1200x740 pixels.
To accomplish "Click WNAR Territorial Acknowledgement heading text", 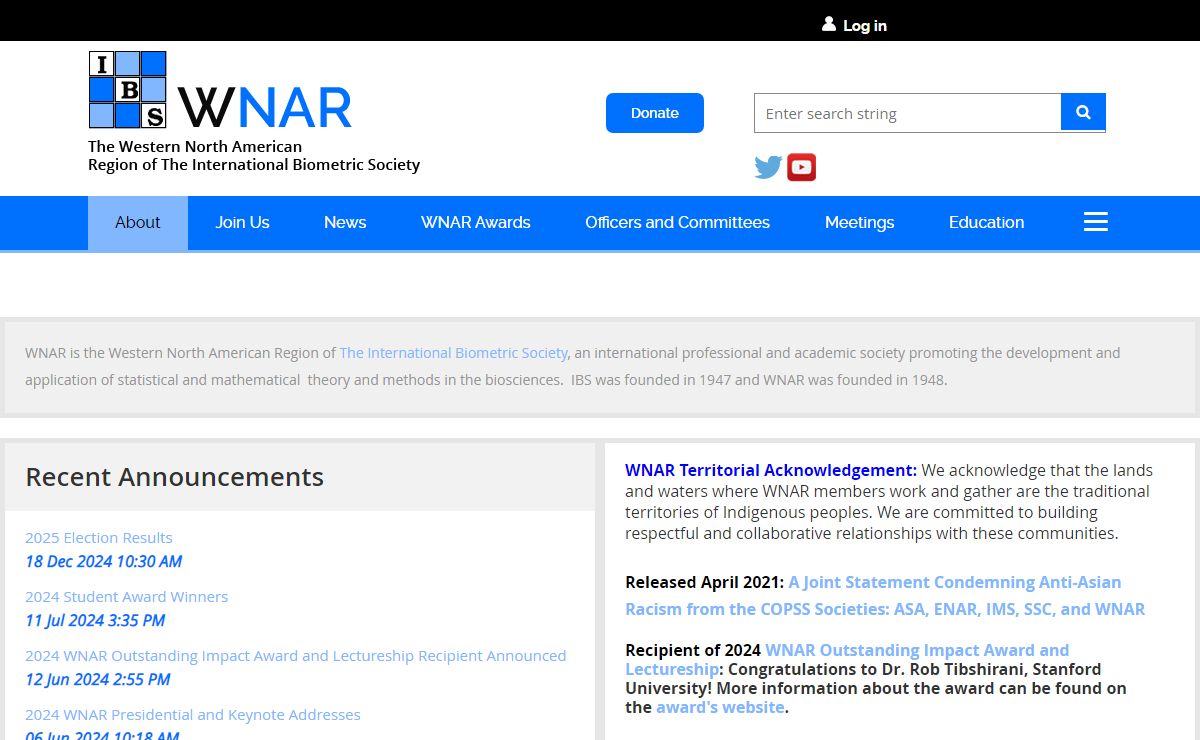I will pos(771,471).
